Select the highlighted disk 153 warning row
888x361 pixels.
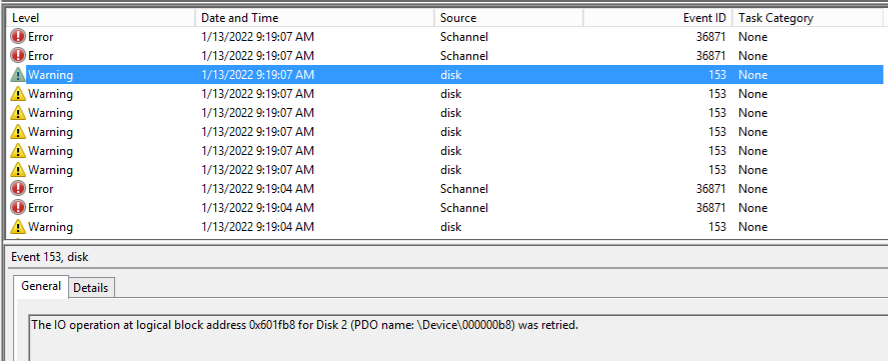pyautogui.click(x=445, y=75)
